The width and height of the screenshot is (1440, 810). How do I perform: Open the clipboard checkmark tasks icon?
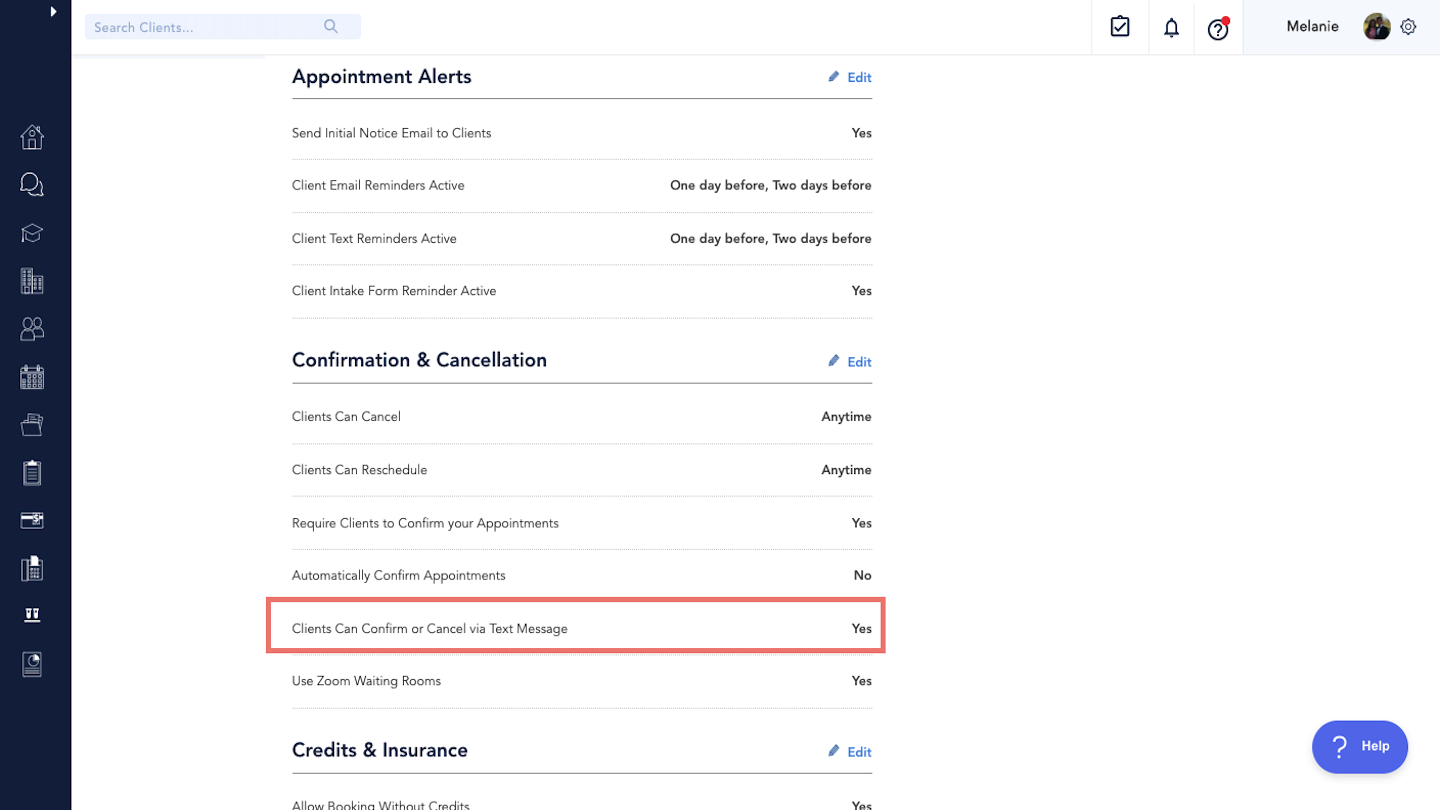tap(1120, 27)
